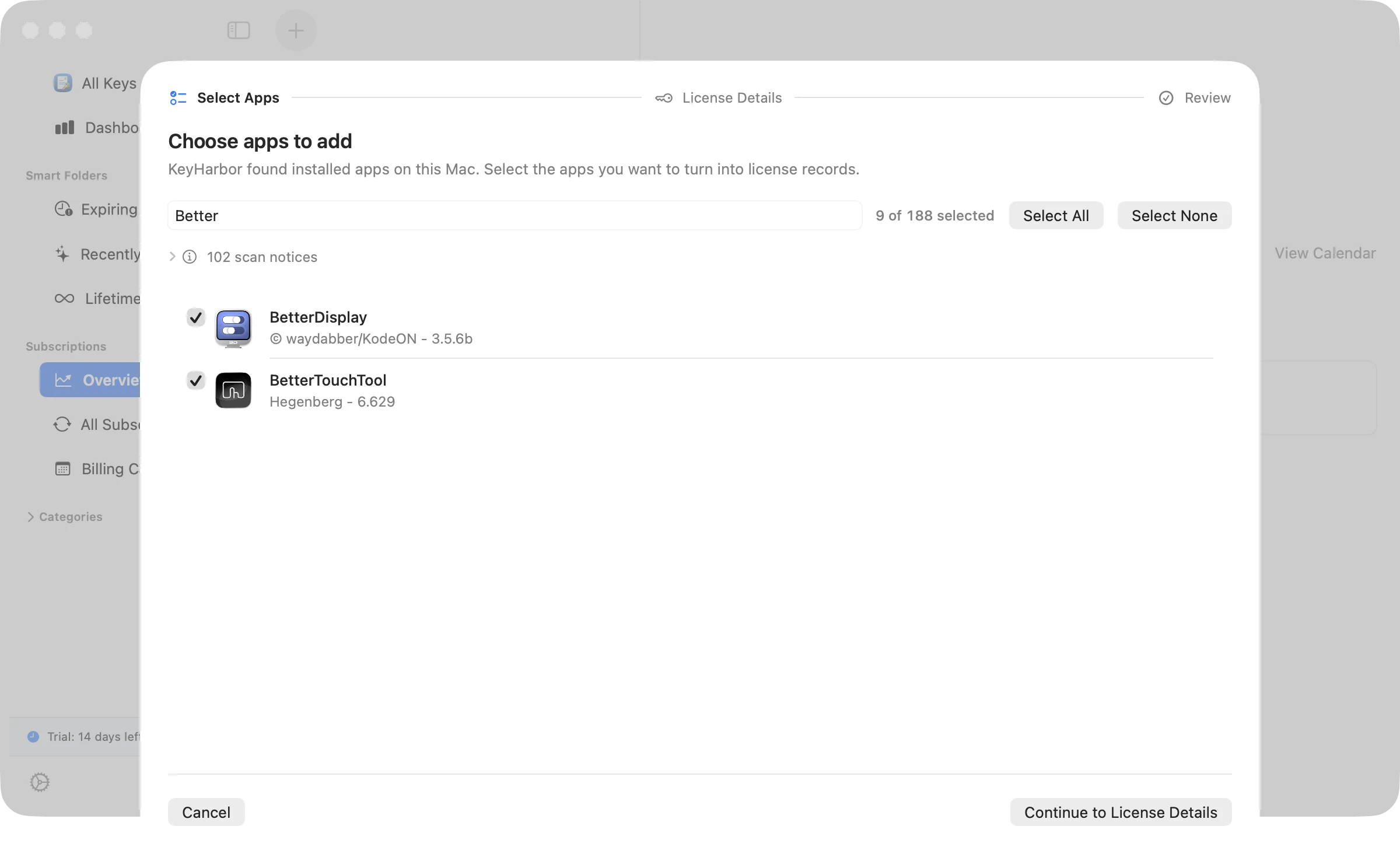The height and width of the screenshot is (854, 1400).
Task: Click the BetterDisplay app icon
Action: 233,328
